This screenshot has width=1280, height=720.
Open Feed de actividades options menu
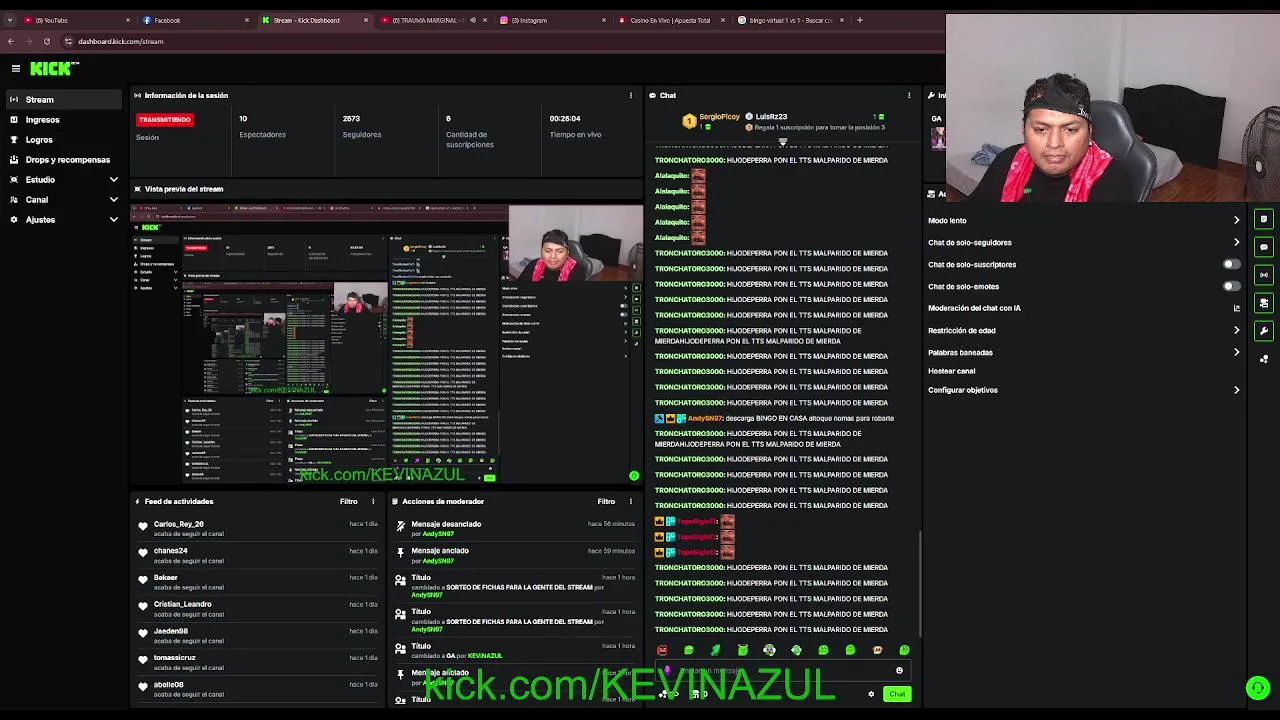[x=373, y=501]
